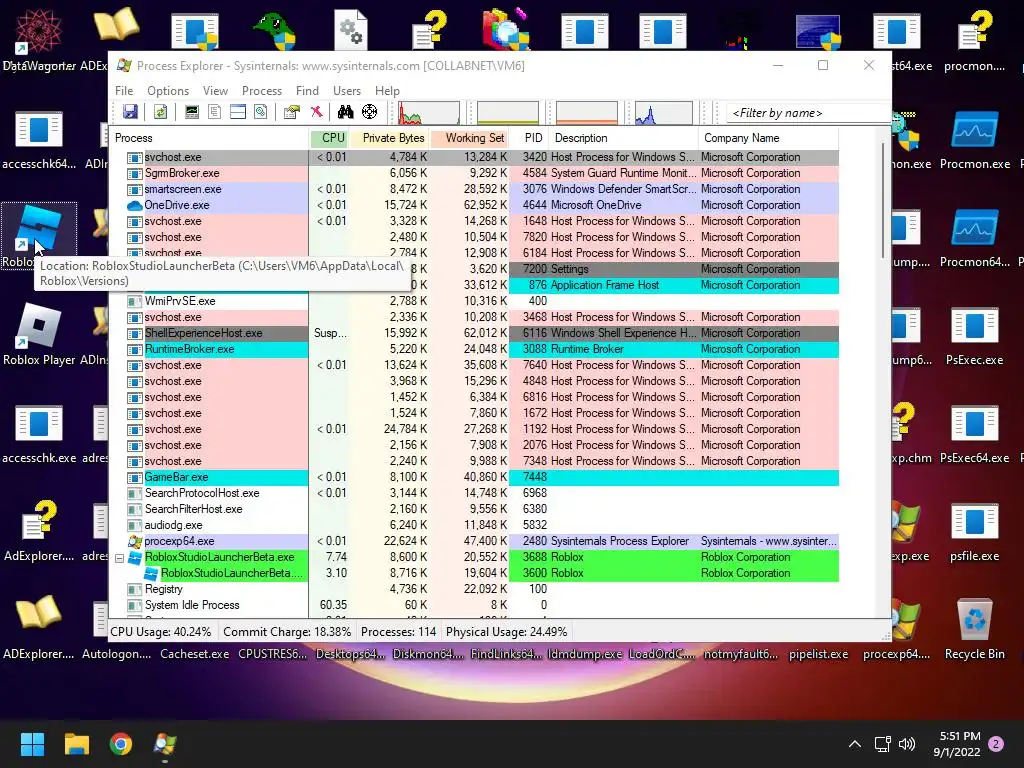Viewport: 1024px width, 768px height.
Task: Select the Roblox Player desktop icon
Action: click(39, 334)
